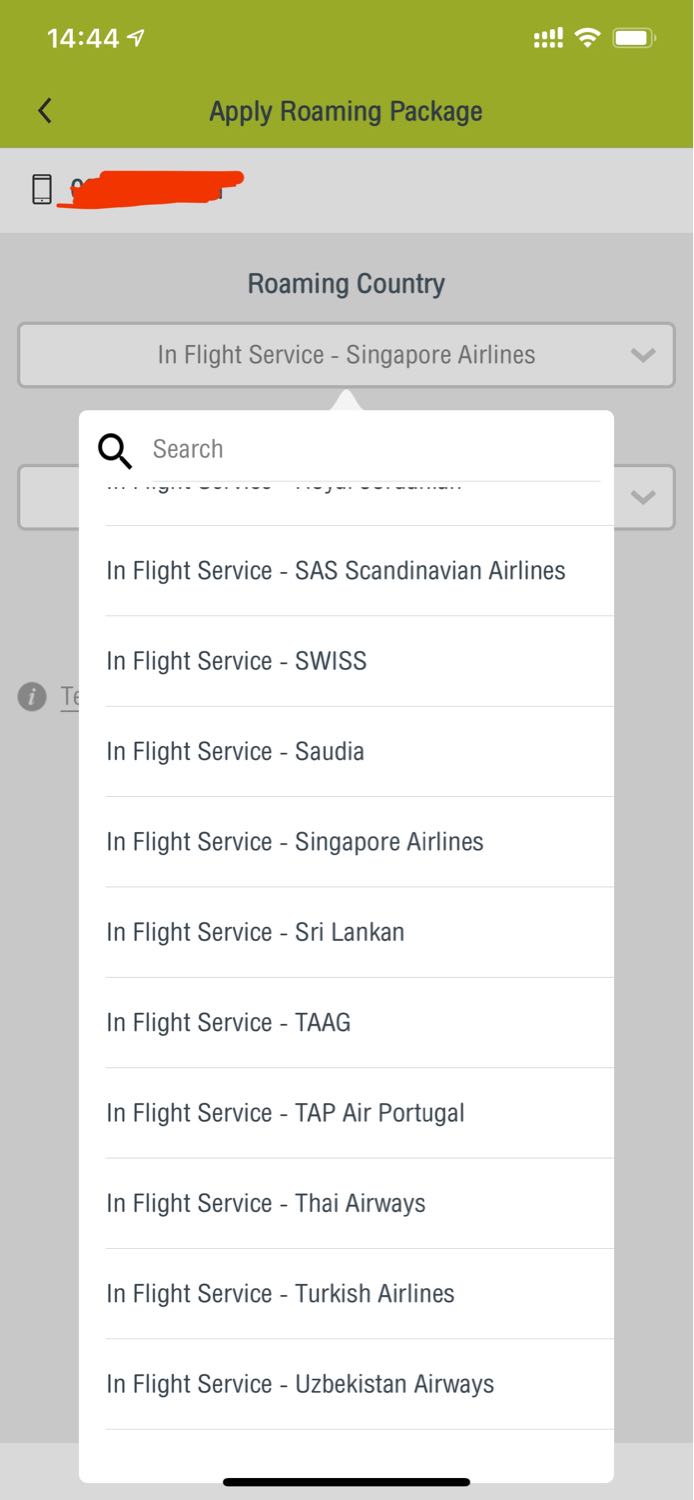Tap the battery status icon
694x1500 pixels.
pyautogui.click(x=634, y=39)
